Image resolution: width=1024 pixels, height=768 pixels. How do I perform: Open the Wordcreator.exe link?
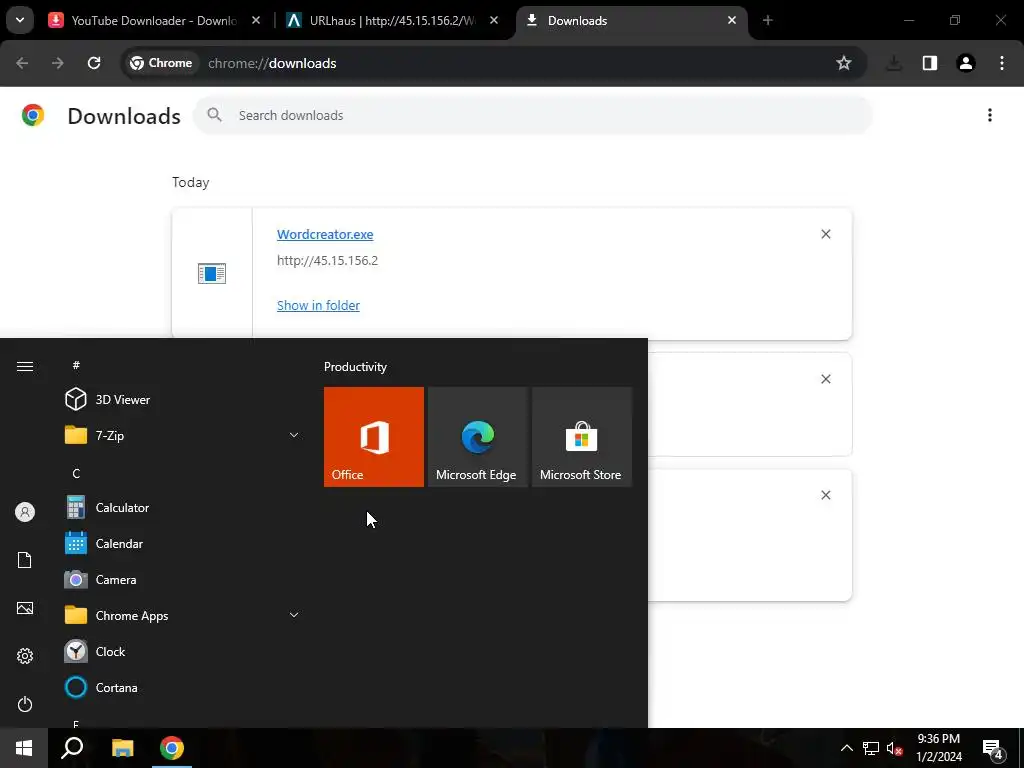click(325, 234)
